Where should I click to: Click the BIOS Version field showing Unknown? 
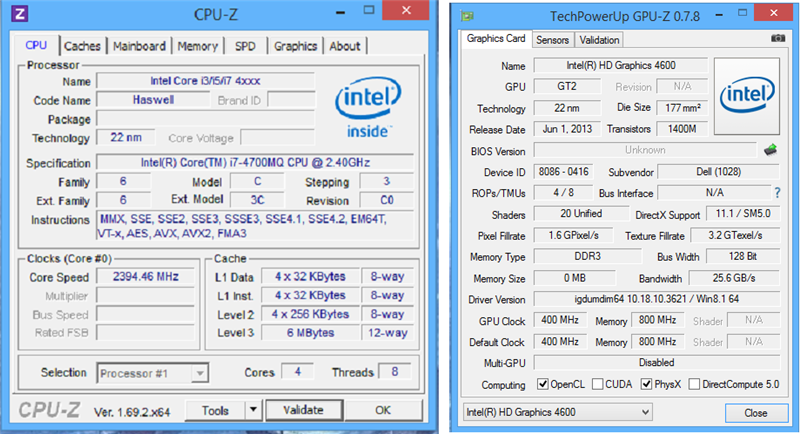tap(645, 150)
